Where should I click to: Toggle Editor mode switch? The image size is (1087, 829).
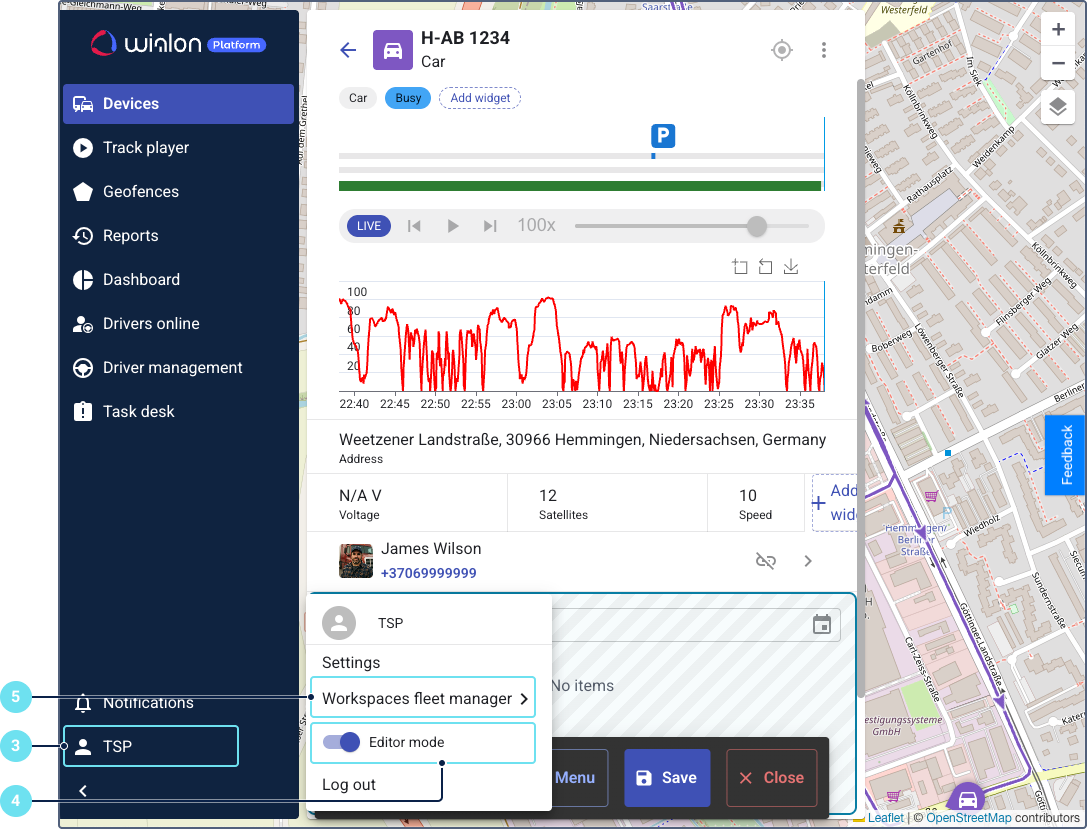tap(342, 742)
